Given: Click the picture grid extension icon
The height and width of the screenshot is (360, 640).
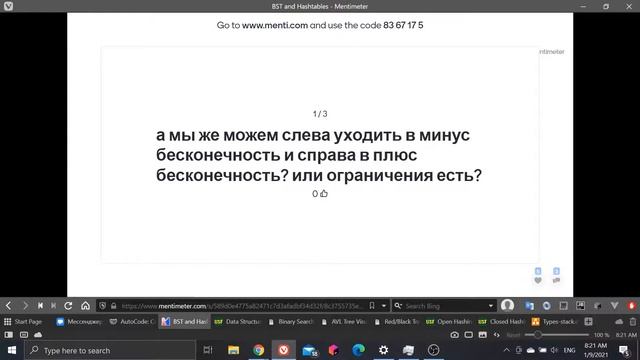Looking at the screenshot, I should [x=580, y=306].
